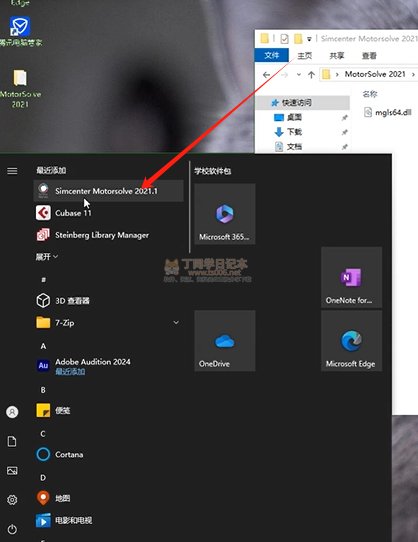Click the 学校软件包 tile group title
This screenshot has width=418, height=542.
(x=212, y=171)
